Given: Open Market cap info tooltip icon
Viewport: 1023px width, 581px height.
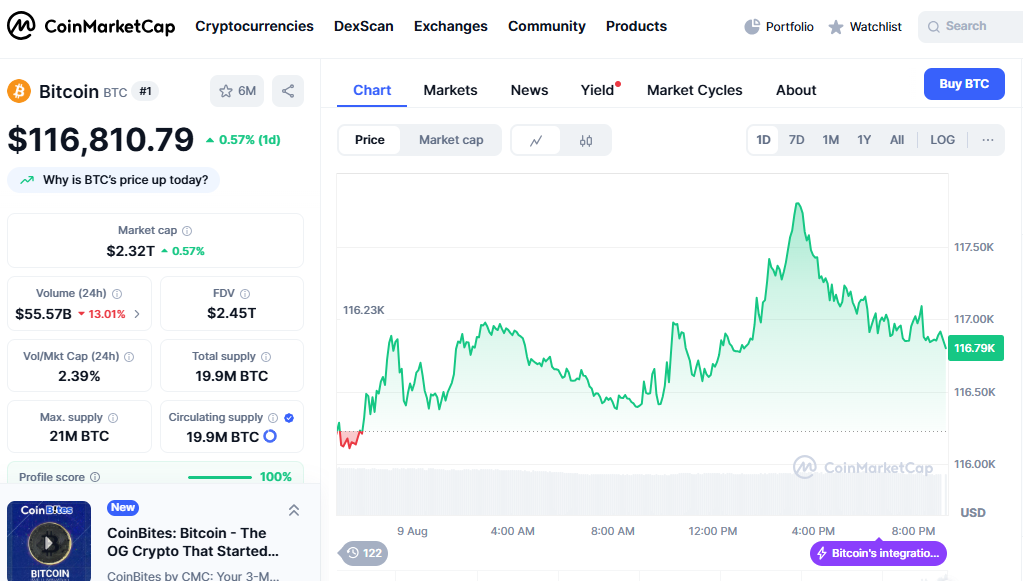Looking at the screenshot, I should click(187, 231).
